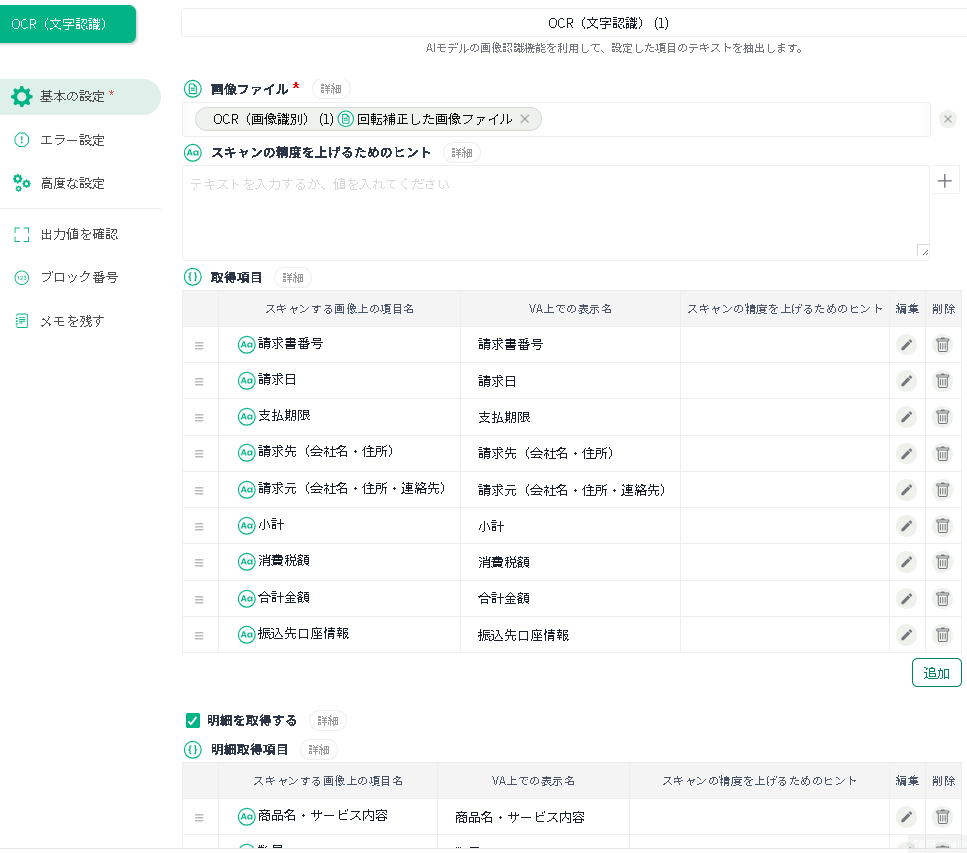Expand 詳細 for 取得項目 section
Image resolution: width=967 pixels, height=853 pixels.
(292, 278)
